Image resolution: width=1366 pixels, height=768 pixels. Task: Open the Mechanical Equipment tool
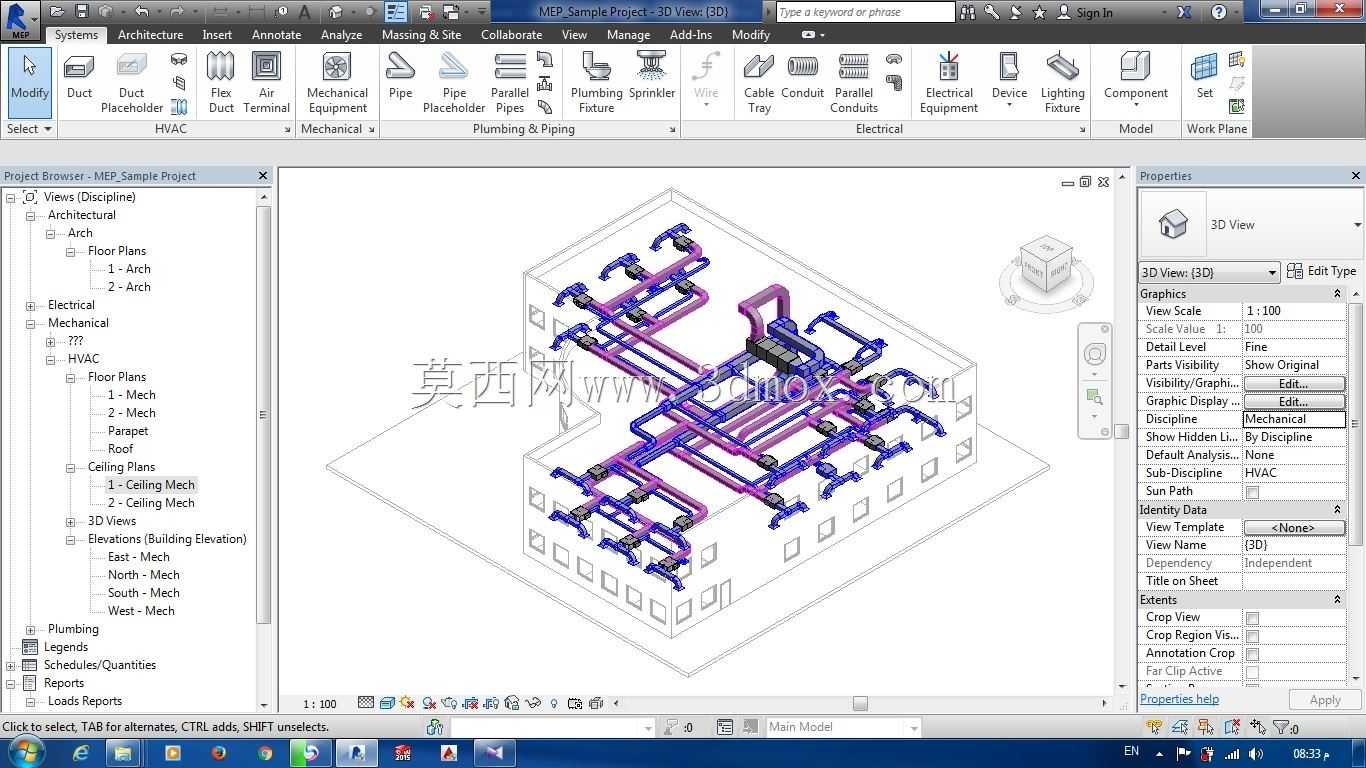337,82
